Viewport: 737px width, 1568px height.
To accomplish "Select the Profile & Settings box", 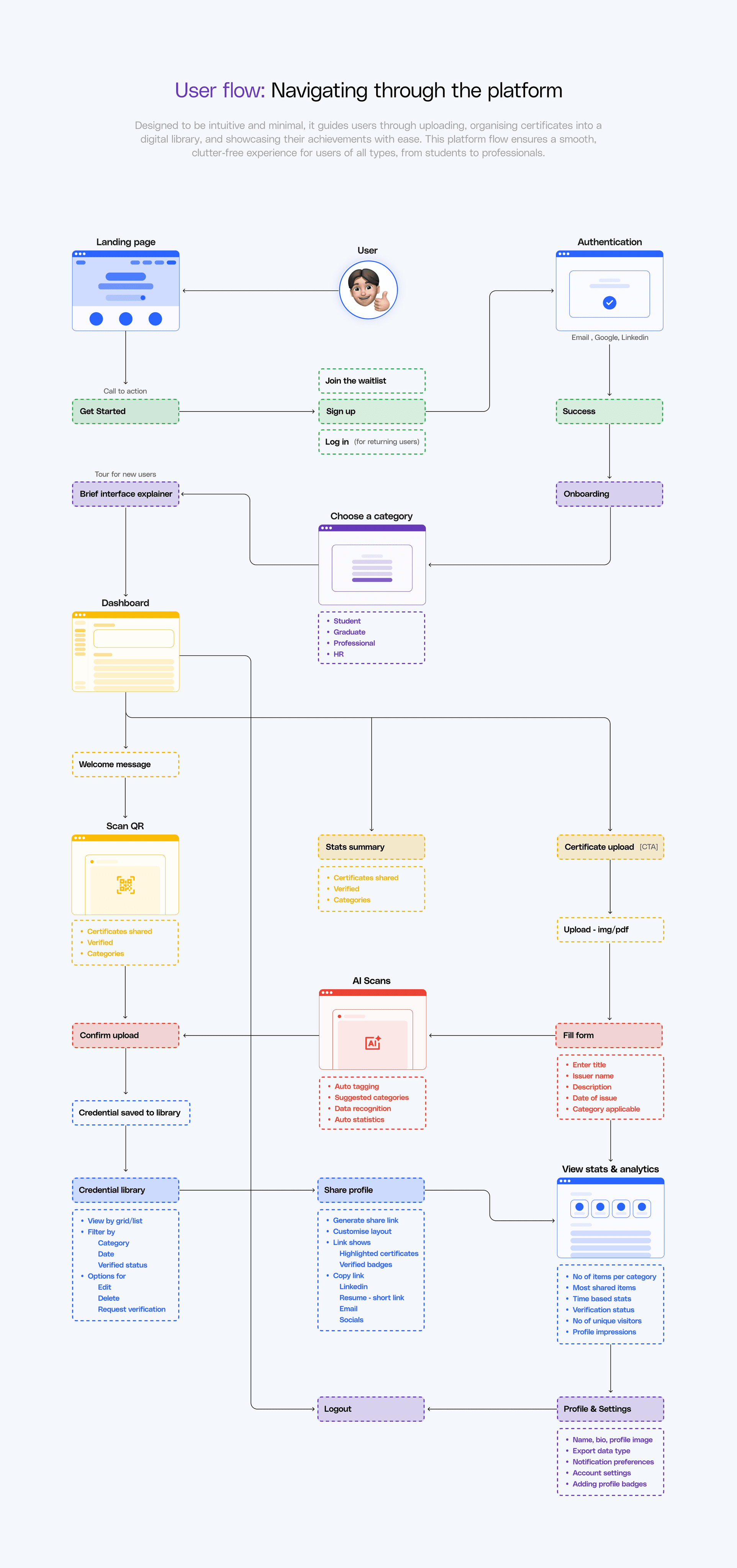I will pos(610,1409).
